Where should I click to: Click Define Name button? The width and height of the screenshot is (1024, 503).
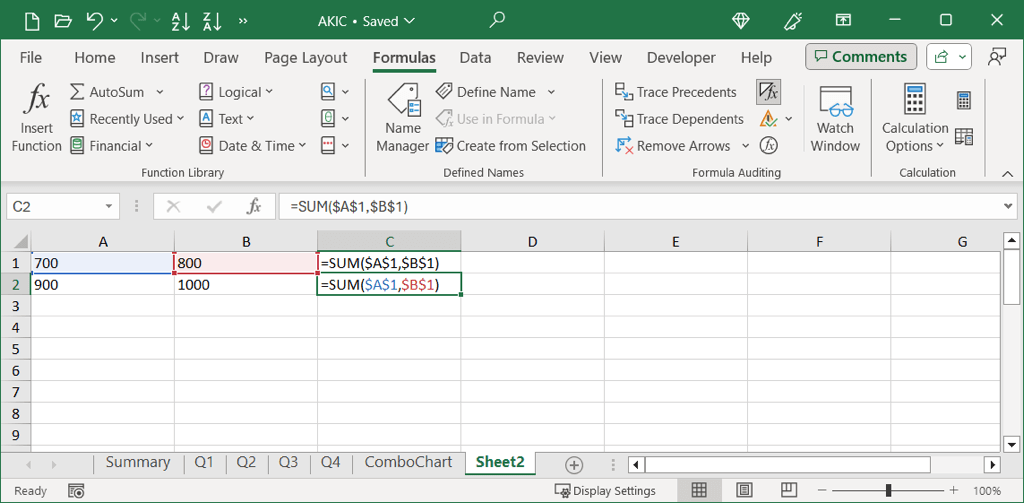click(x=486, y=92)
